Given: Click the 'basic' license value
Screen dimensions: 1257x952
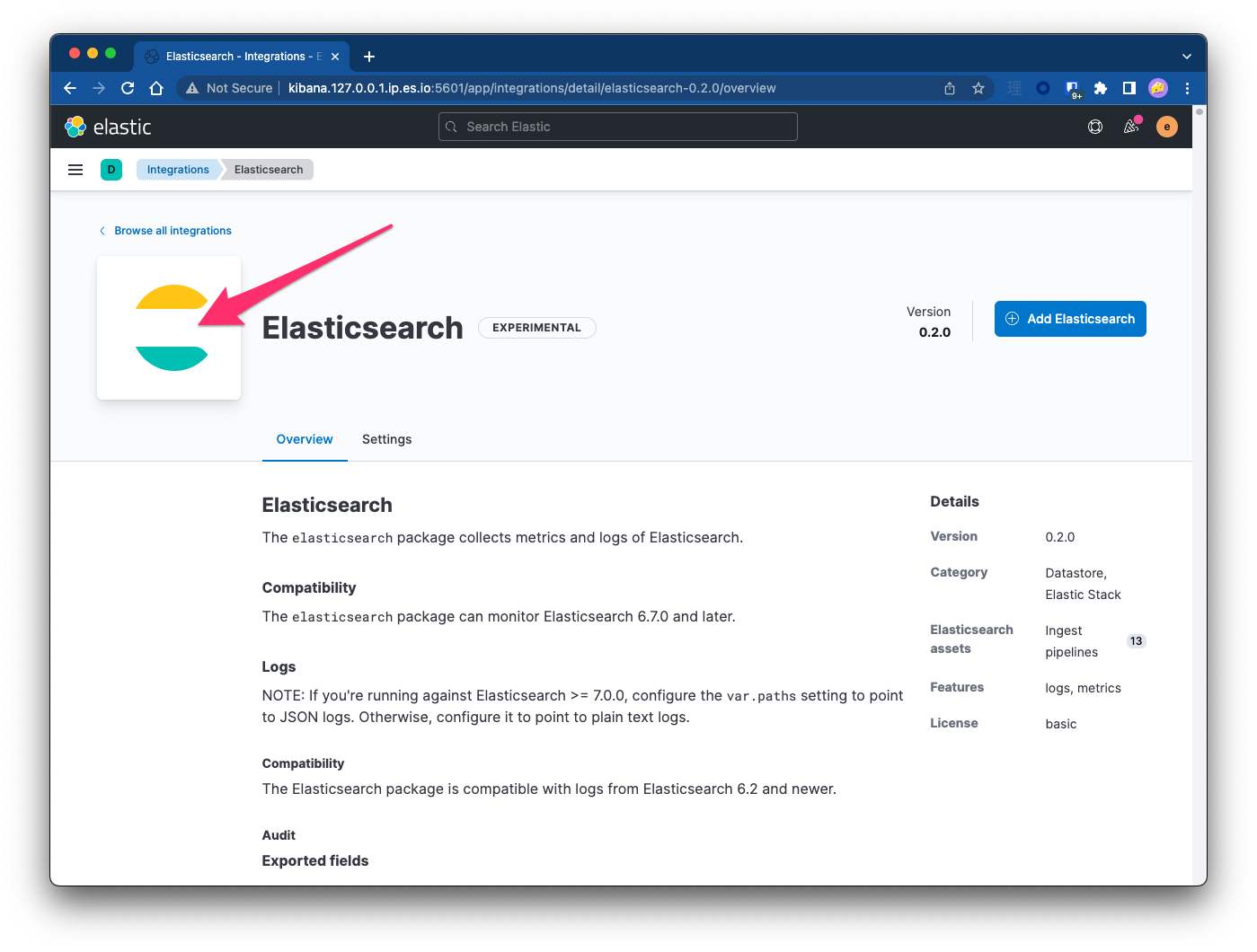Looking at the screenshot, I should click(1060, 724).
